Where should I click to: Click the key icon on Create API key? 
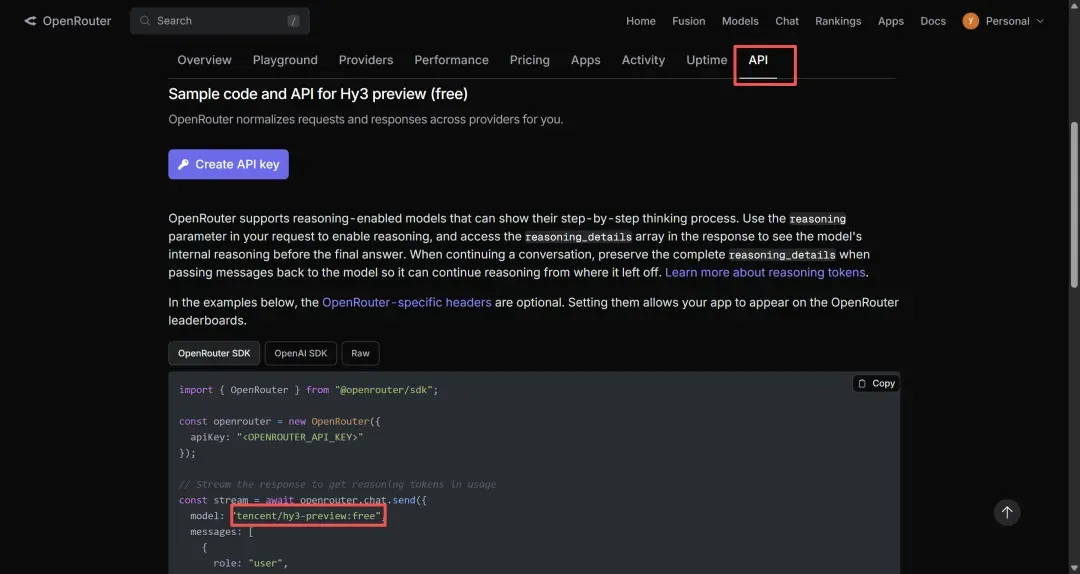pyautogui.click(x=183, y=164)
